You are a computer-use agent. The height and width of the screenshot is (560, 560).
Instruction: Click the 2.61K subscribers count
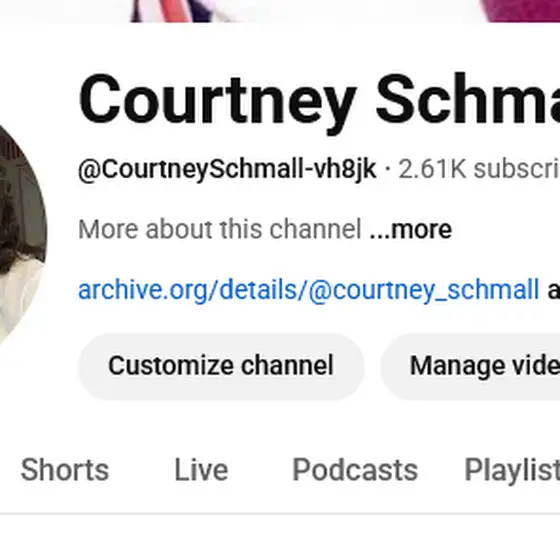[x=479, y=169]
